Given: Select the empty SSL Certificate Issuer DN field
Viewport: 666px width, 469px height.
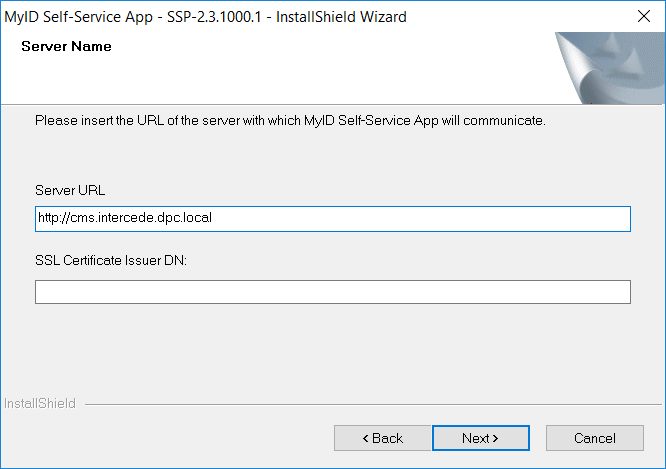Looking at the screenshot, I should click(333, 292).
